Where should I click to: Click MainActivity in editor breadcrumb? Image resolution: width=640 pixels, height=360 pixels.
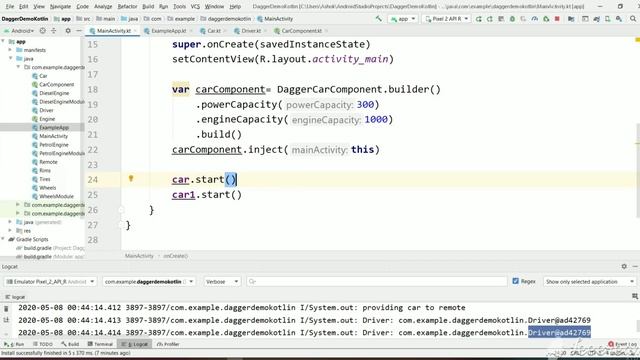coord(139,256)
